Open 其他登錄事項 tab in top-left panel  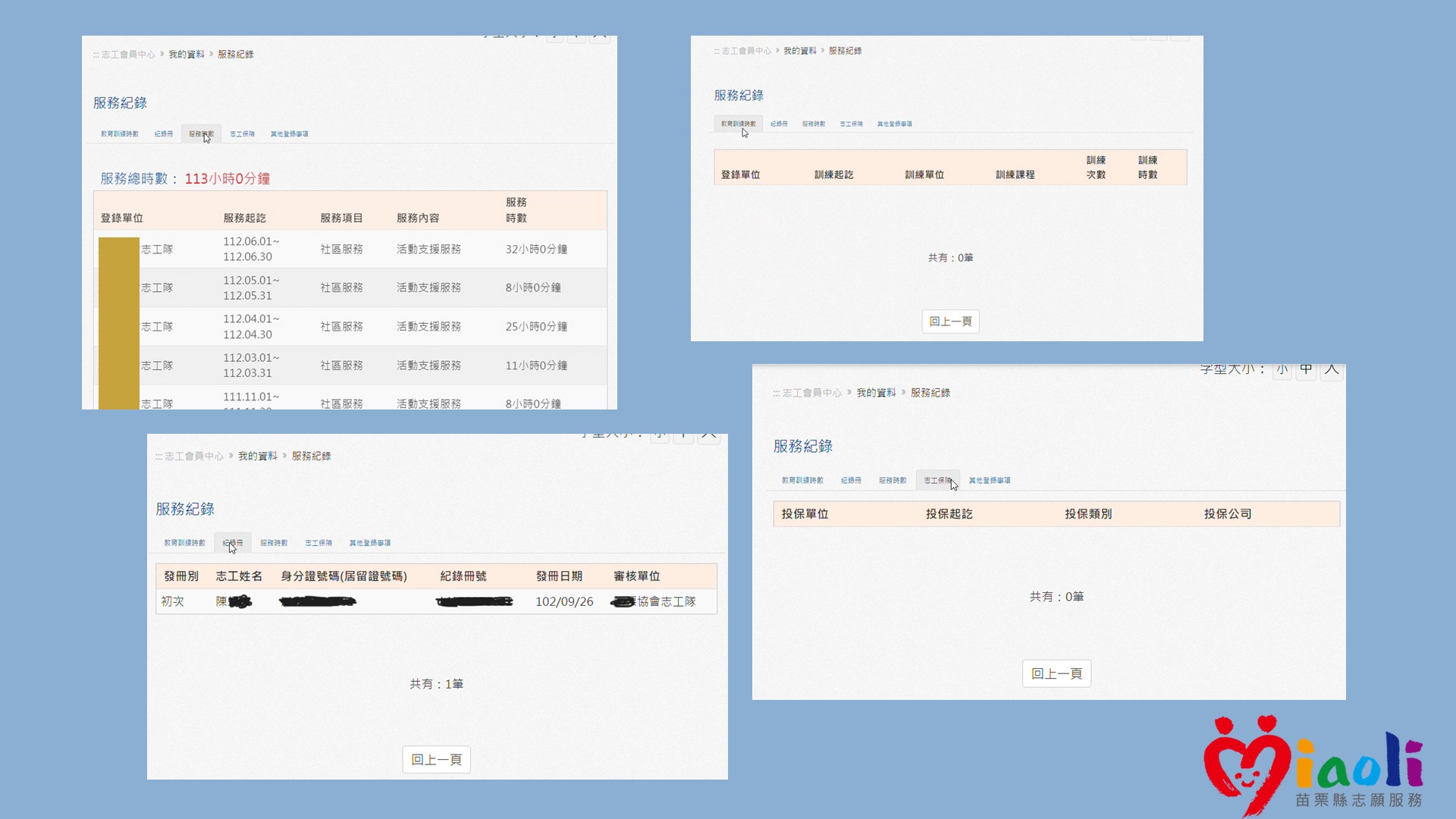tap(289, 134)
